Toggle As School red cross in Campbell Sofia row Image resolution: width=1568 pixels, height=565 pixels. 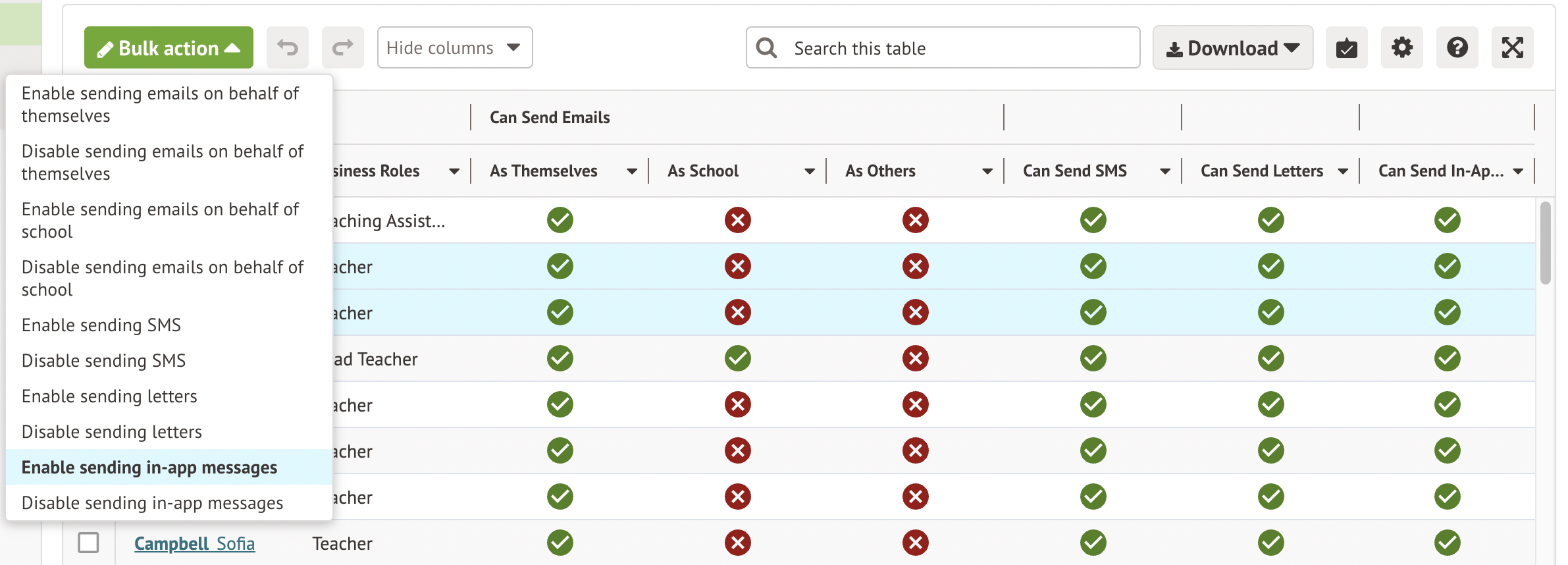[x=737, y=543]
